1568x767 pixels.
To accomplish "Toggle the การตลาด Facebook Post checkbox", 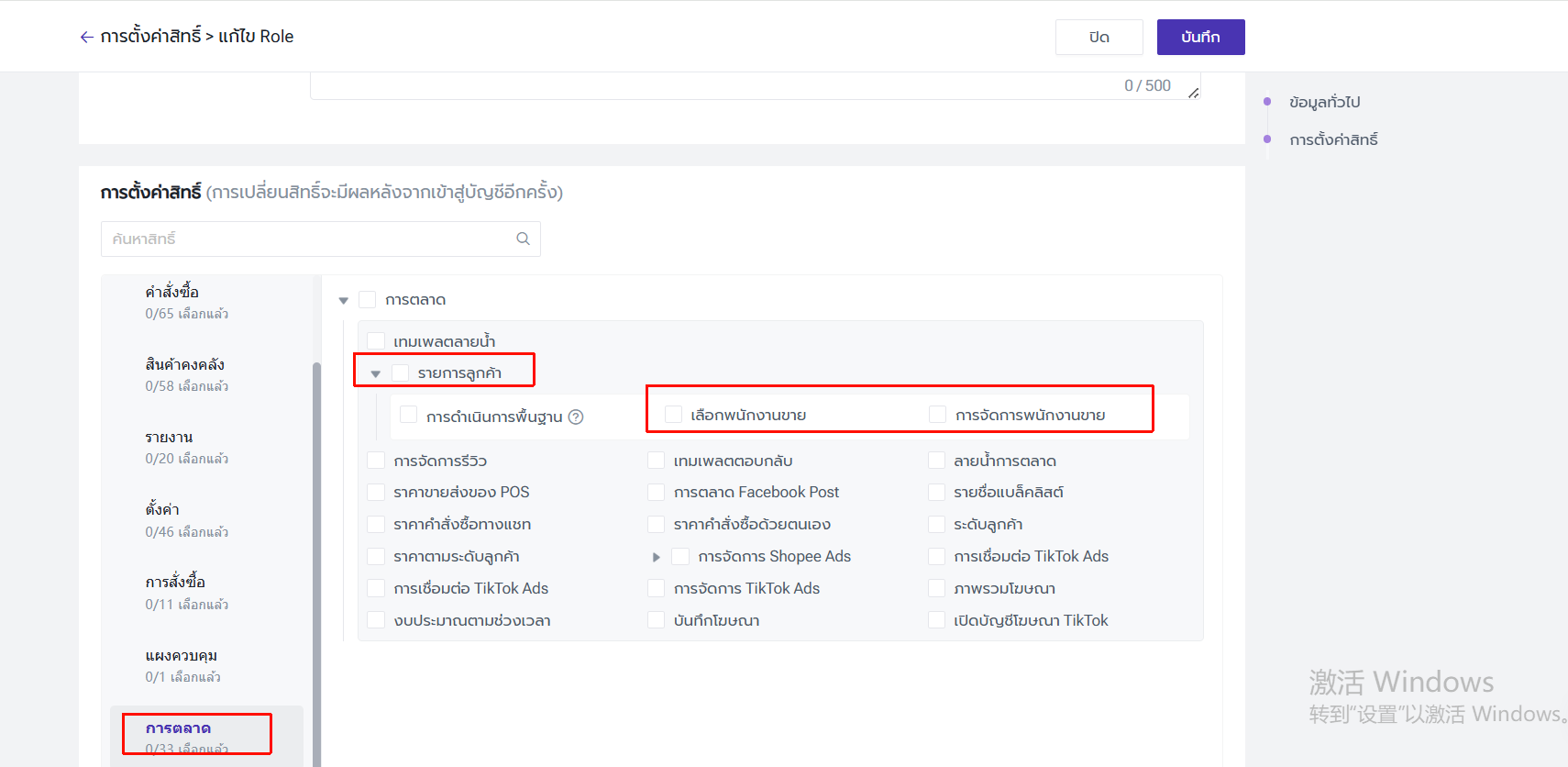I will point(657,493).
